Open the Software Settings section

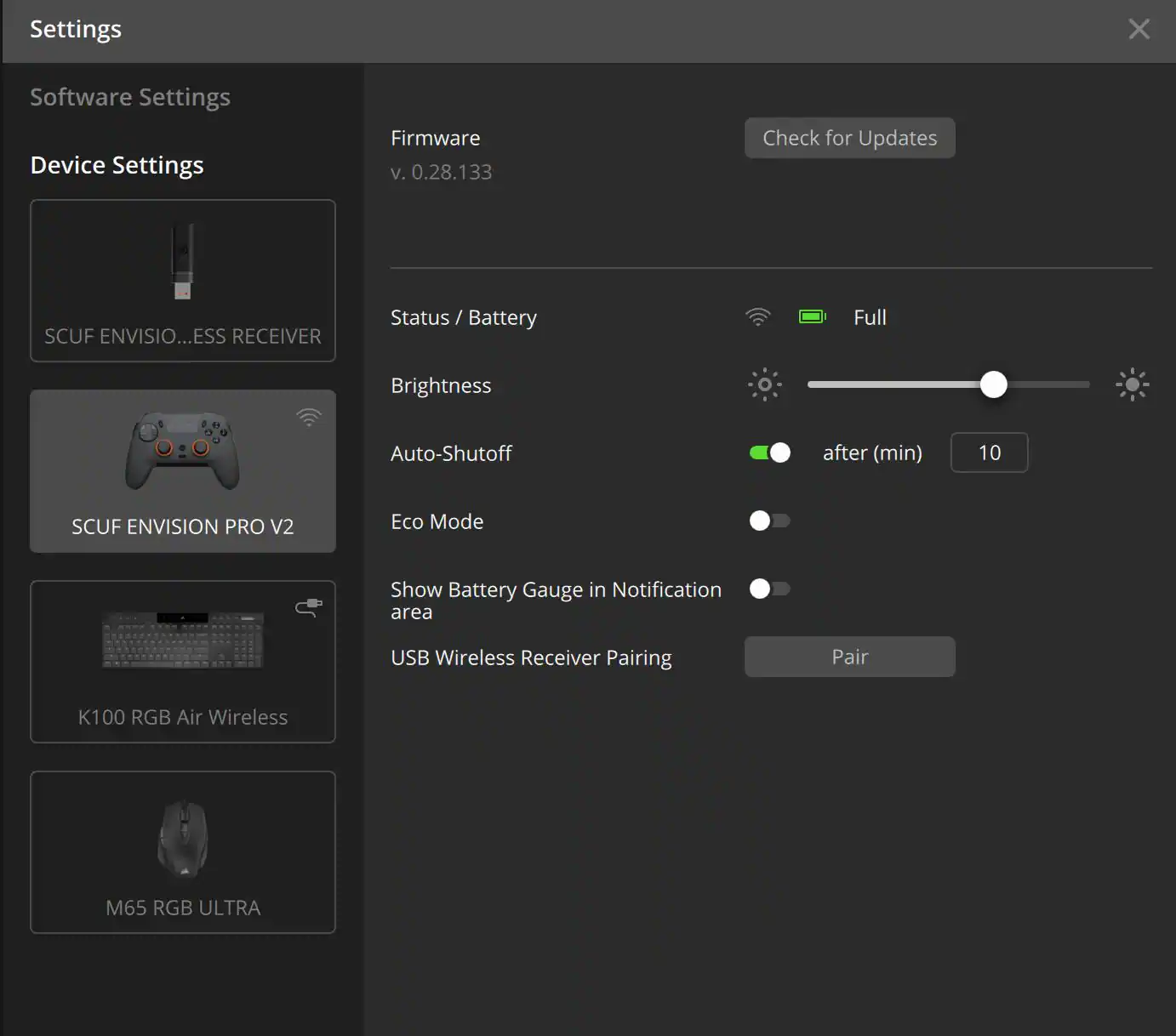(130, 97)
